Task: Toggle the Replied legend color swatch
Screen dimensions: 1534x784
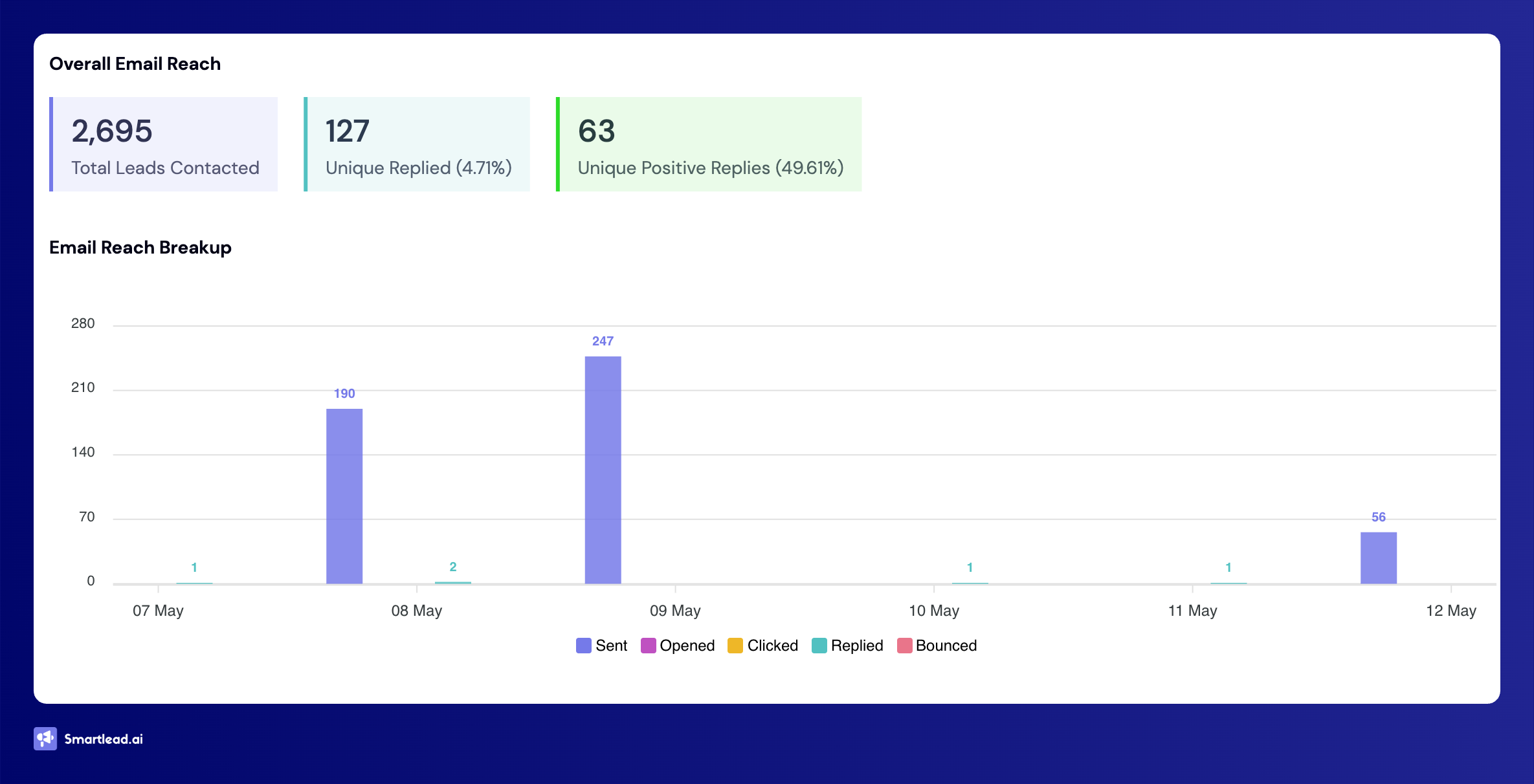Action: [819, 646]
